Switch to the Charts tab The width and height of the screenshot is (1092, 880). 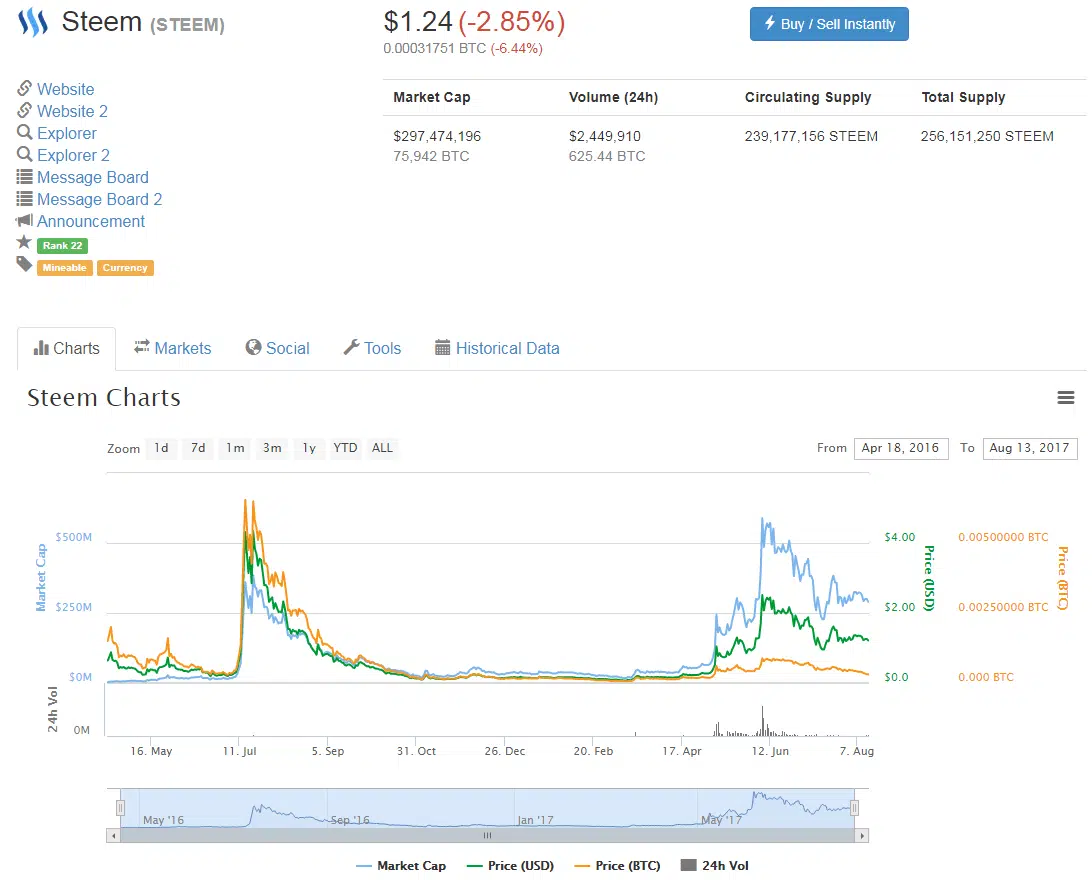point(67,348)
